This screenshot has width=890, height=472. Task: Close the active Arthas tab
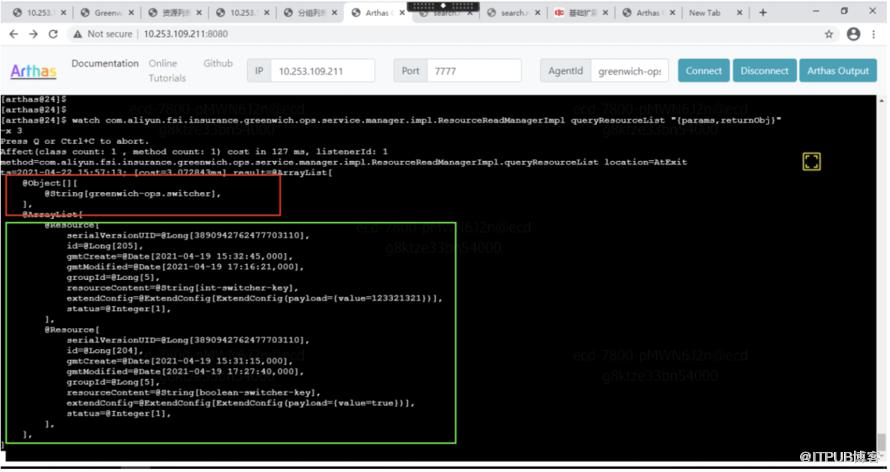[x=402, y=12]
